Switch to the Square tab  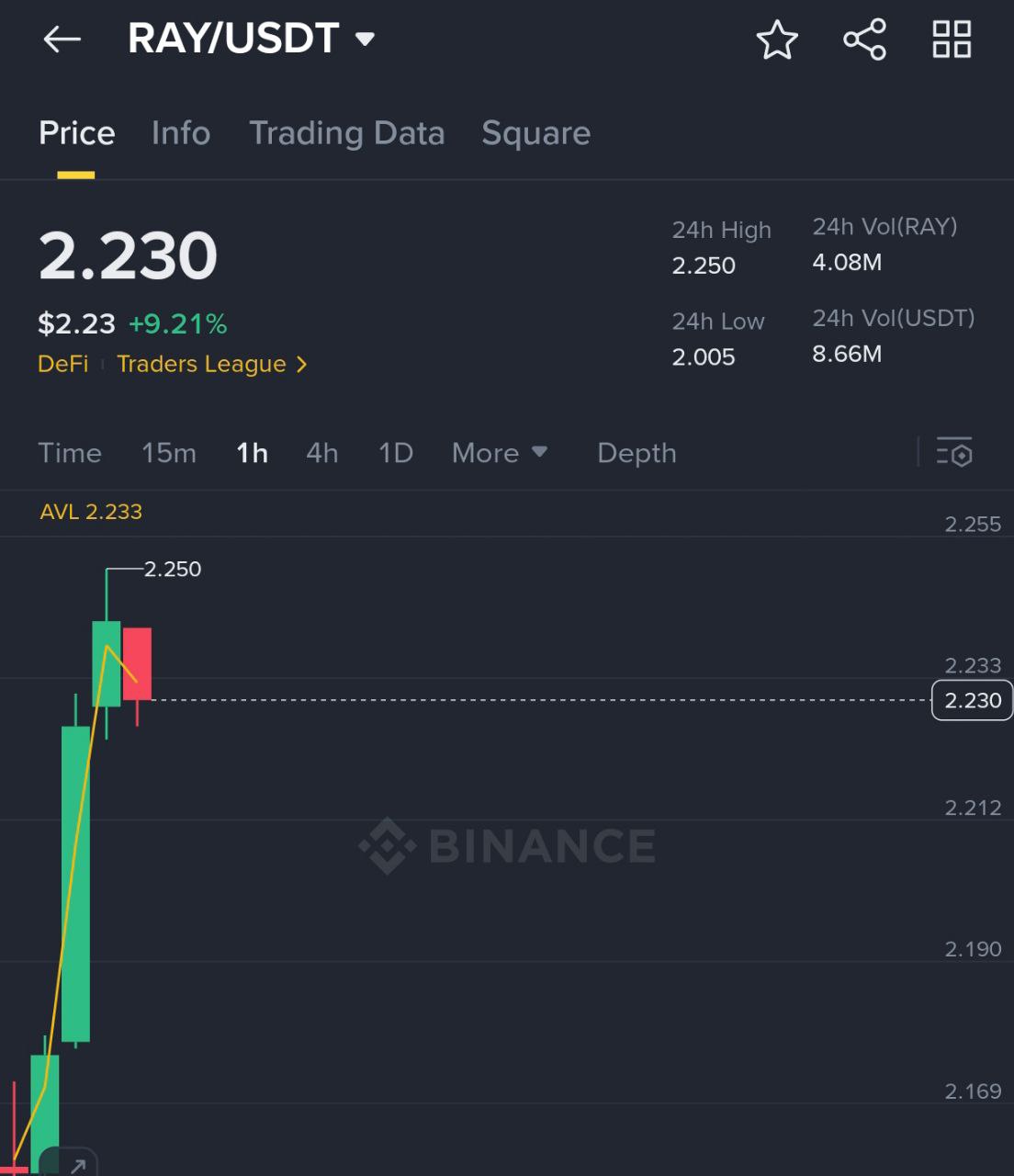point(536,134)
